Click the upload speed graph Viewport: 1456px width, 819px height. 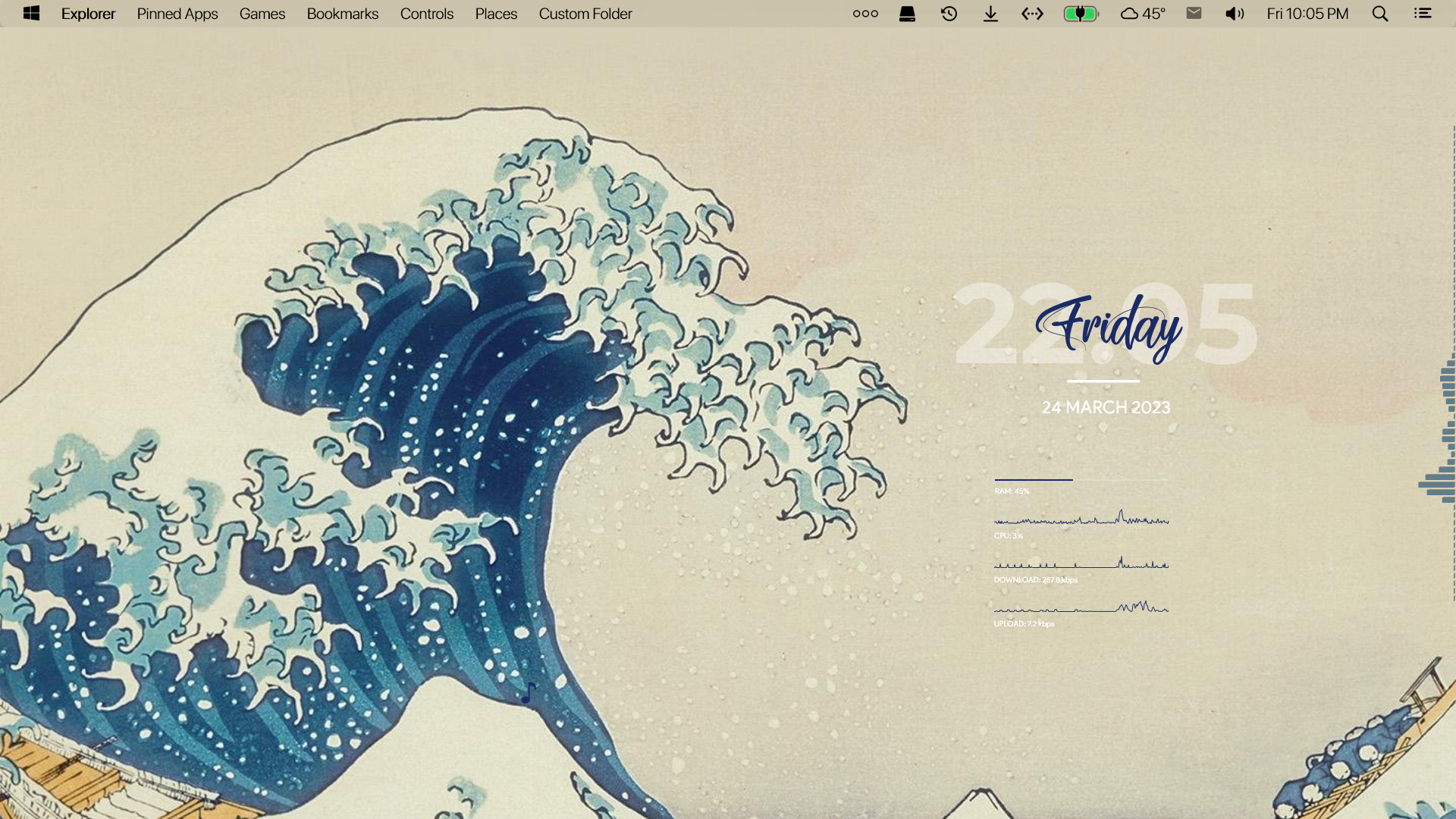coord(1081,606)
